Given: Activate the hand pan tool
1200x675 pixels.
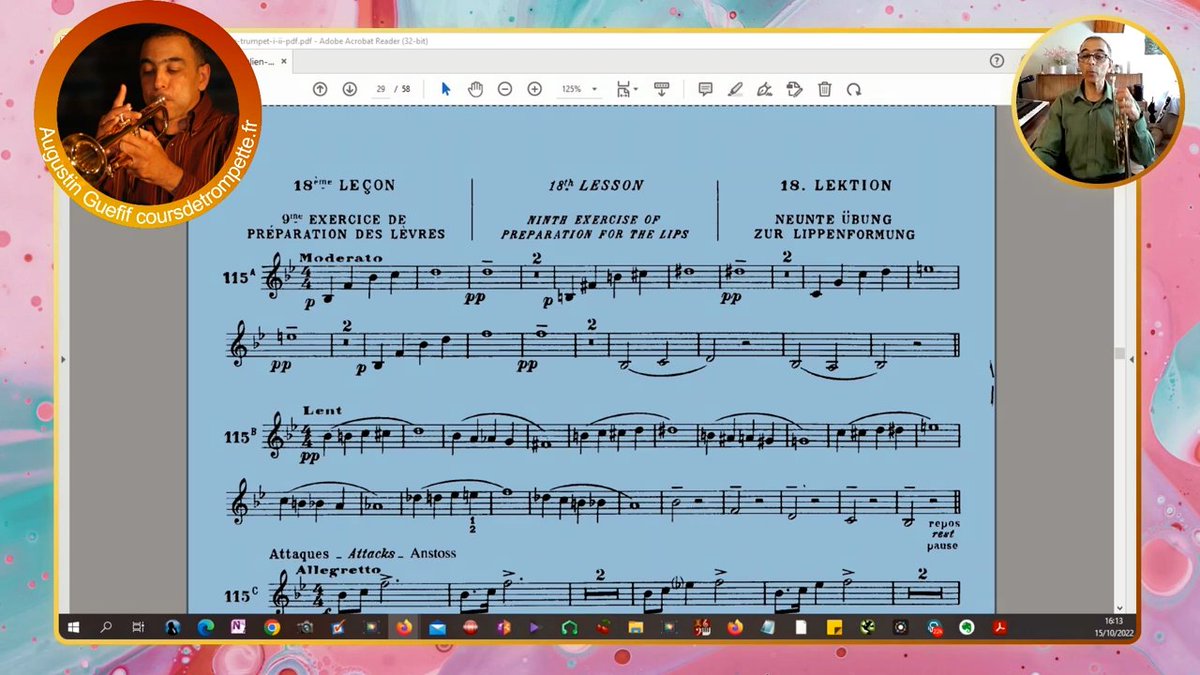Looking at the screenshot, I should click(475, 89).
